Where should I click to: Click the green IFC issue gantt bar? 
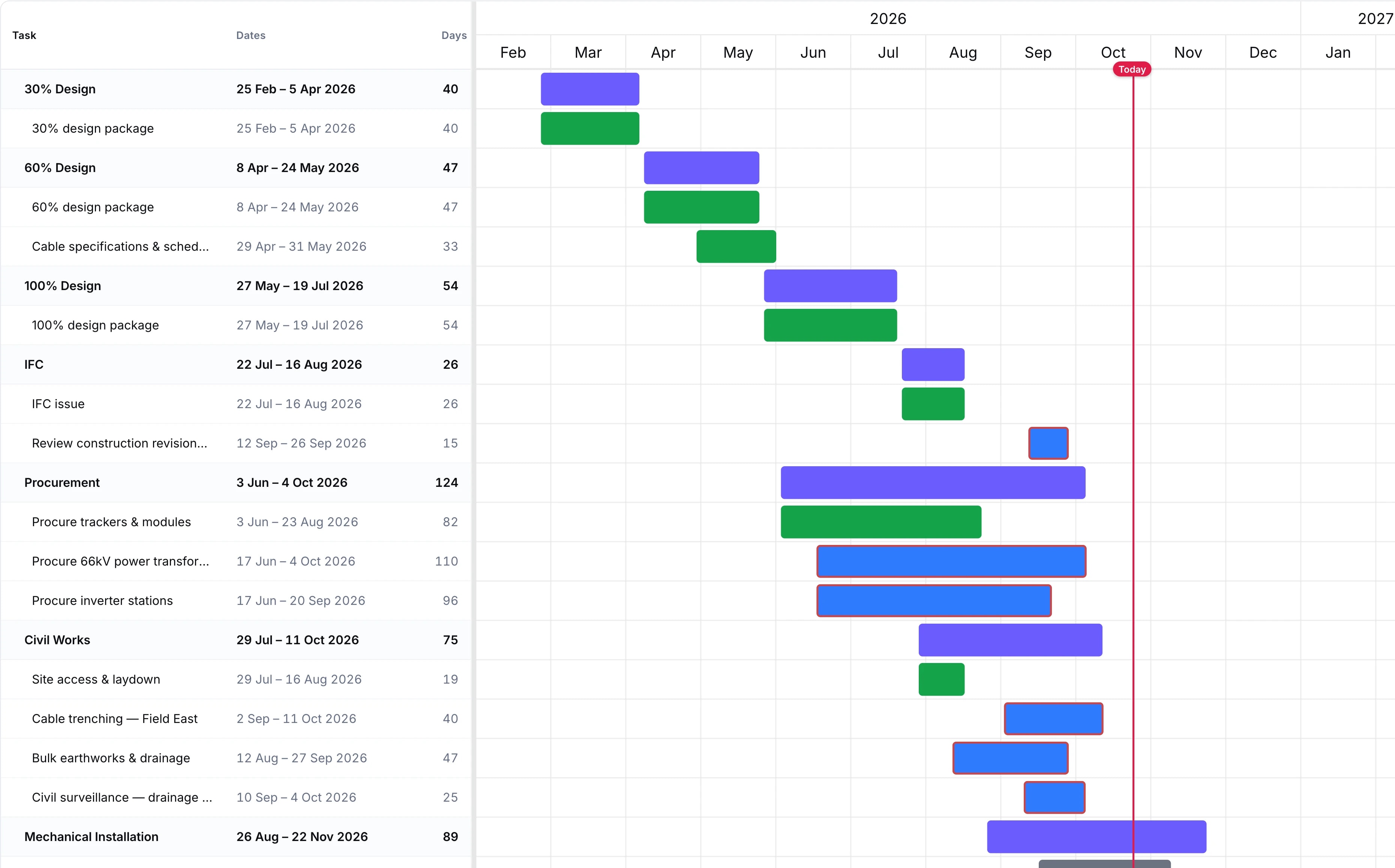pos(933,404)
